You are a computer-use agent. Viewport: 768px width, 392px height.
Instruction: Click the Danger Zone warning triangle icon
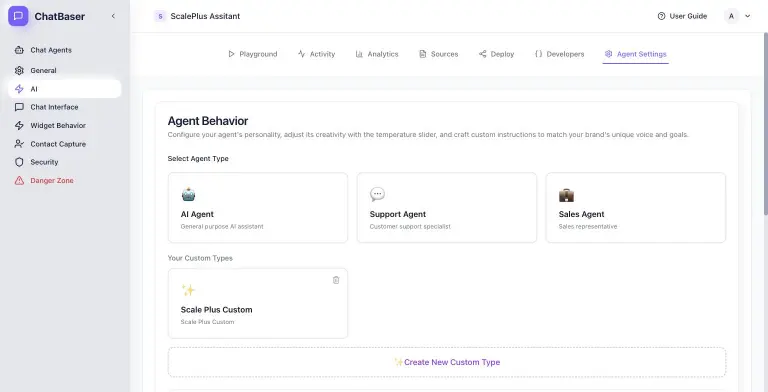click(19, 180)
